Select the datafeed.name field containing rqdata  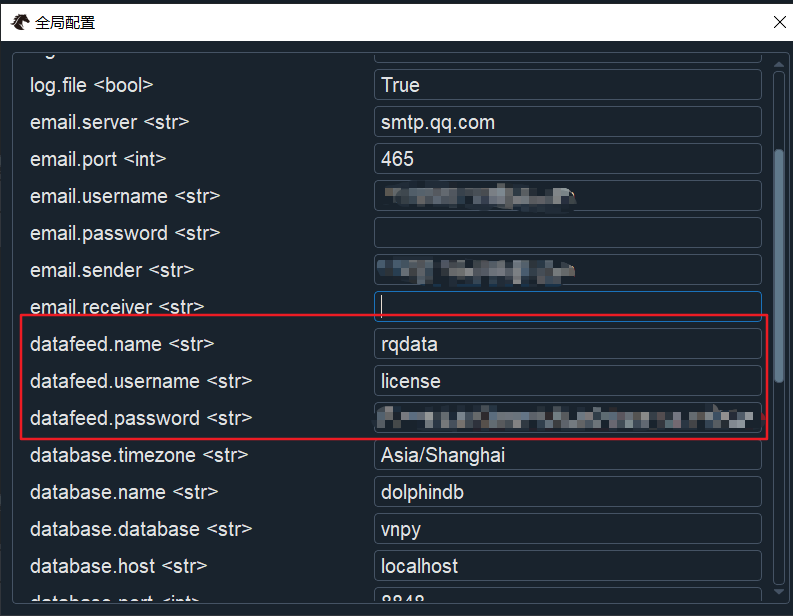567,344
